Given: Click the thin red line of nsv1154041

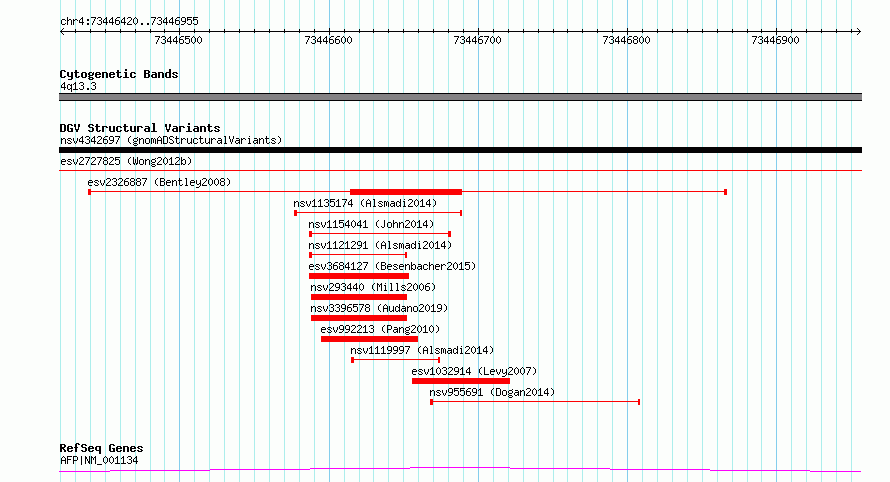Looking at the screenshot, I should 380,234.
